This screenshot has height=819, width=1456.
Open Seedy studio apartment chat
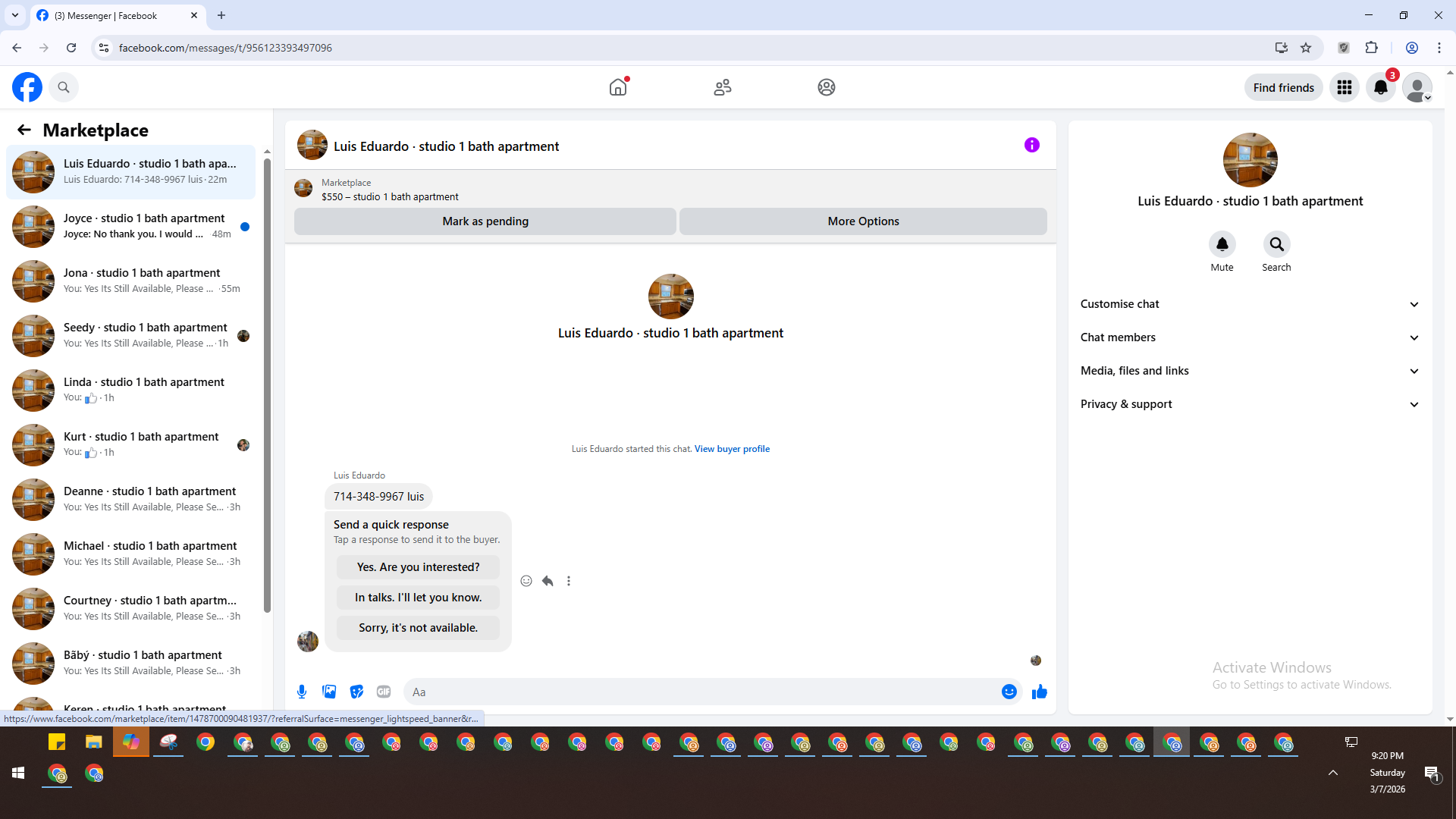tap(131, 336)
